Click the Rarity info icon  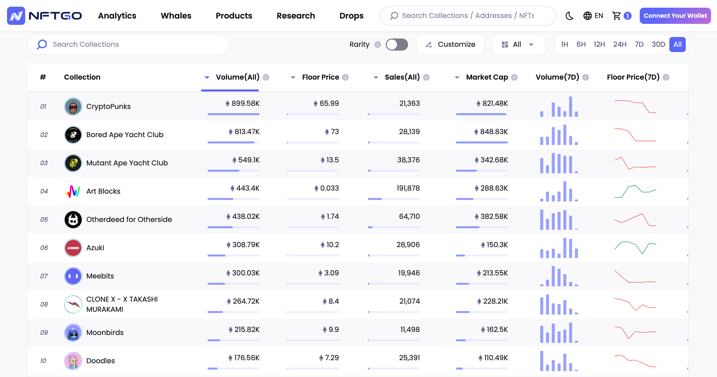tap(378, 44)
